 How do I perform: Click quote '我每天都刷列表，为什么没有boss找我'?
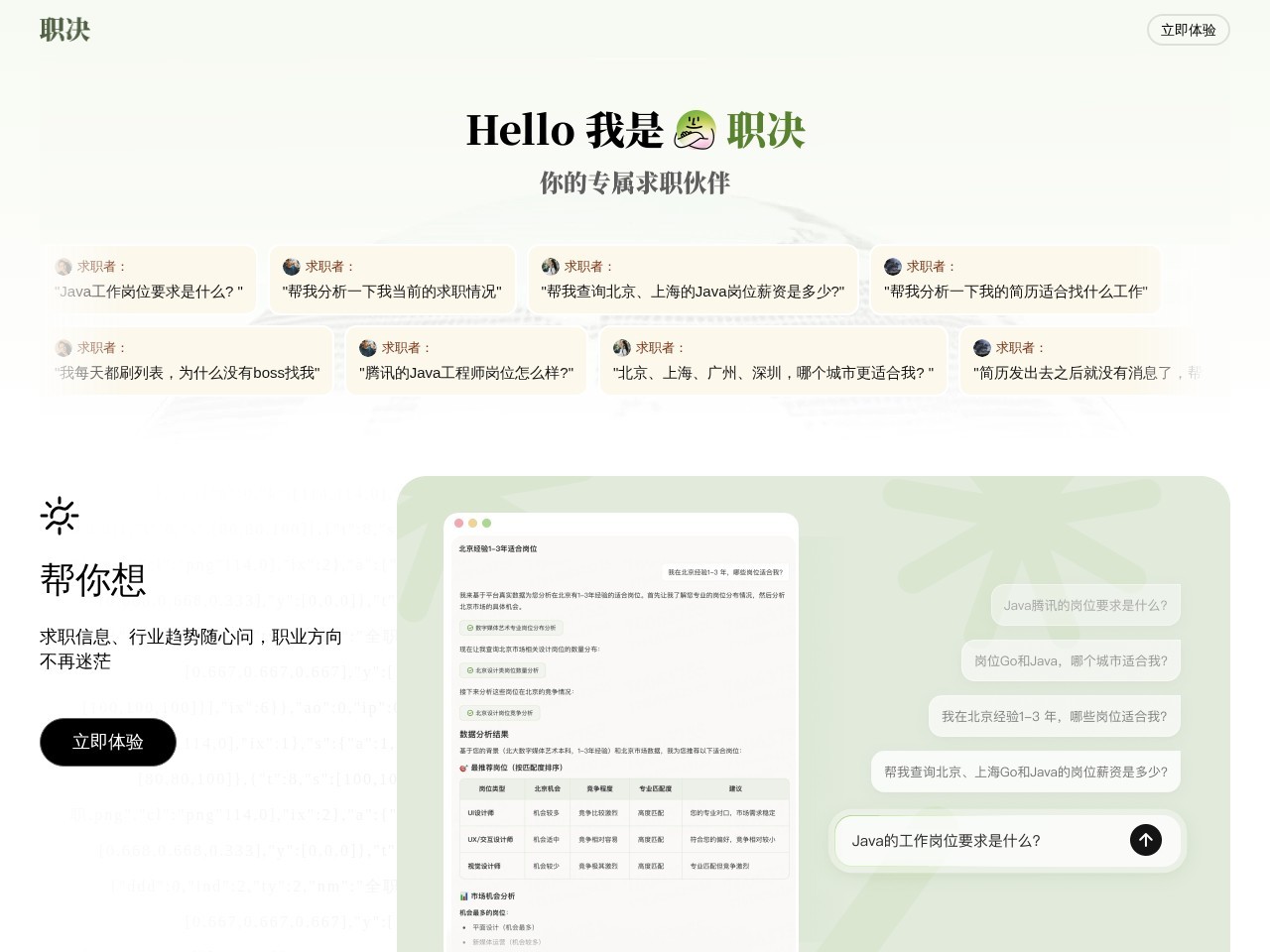[188, 373]
